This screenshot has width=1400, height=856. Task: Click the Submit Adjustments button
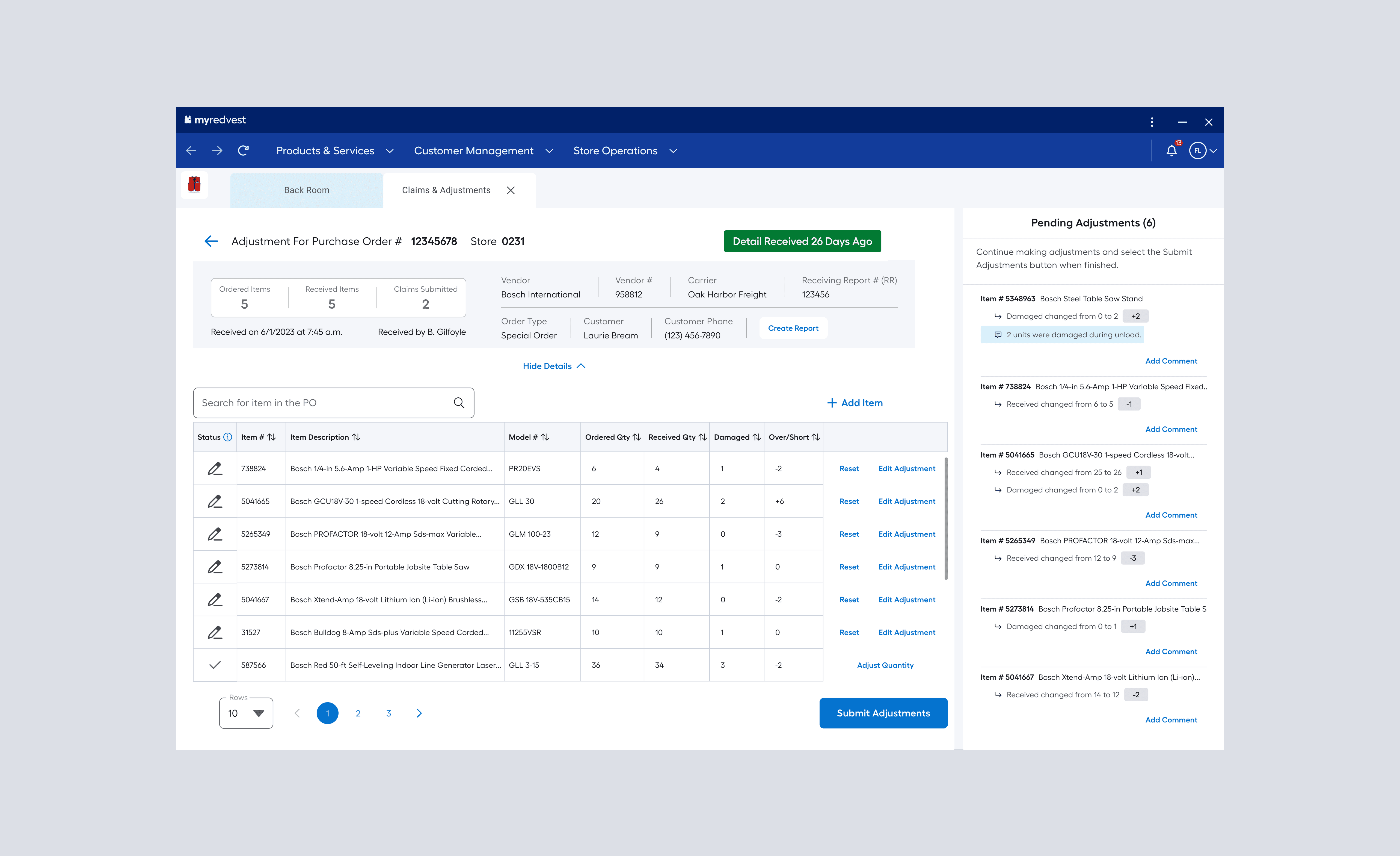(883, 713)
